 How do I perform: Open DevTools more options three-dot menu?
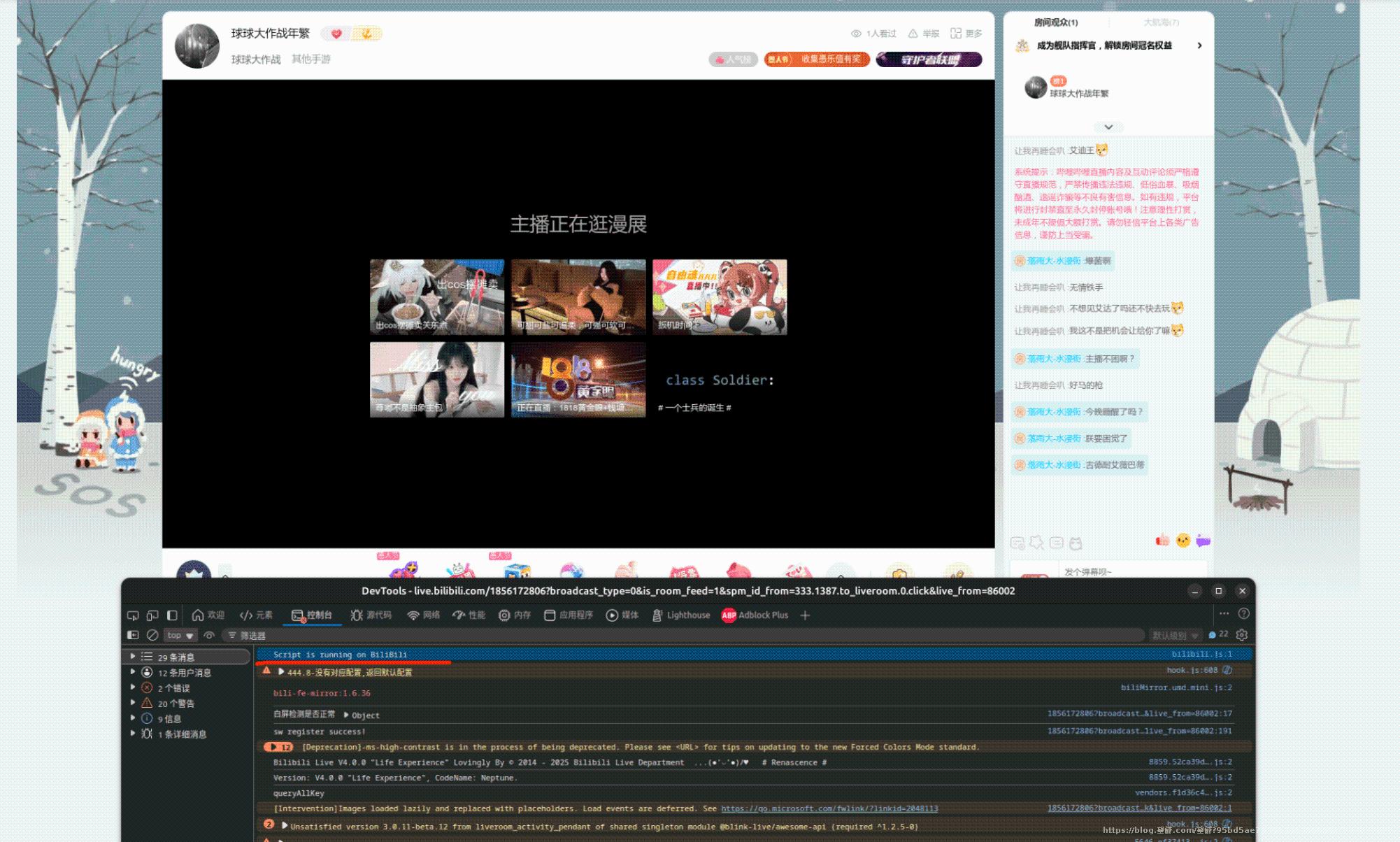click(x=1224, y=614)
